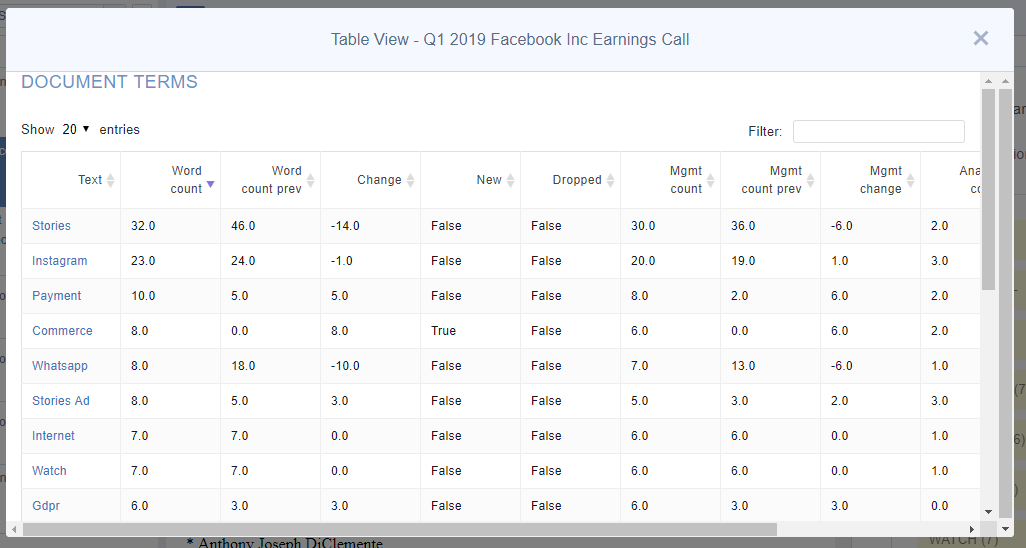Focus the Filter input field
The height and width of the screenshot is (548, 1026).
point(878,132)
